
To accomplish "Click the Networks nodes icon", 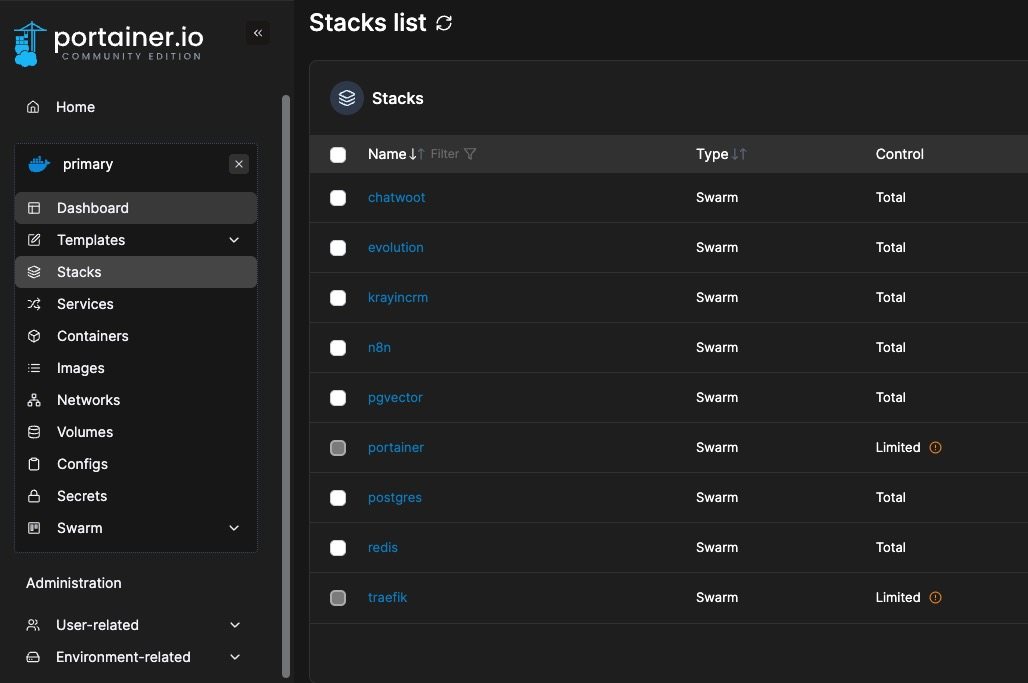I will pyautogui.click(x=34, y=400).
